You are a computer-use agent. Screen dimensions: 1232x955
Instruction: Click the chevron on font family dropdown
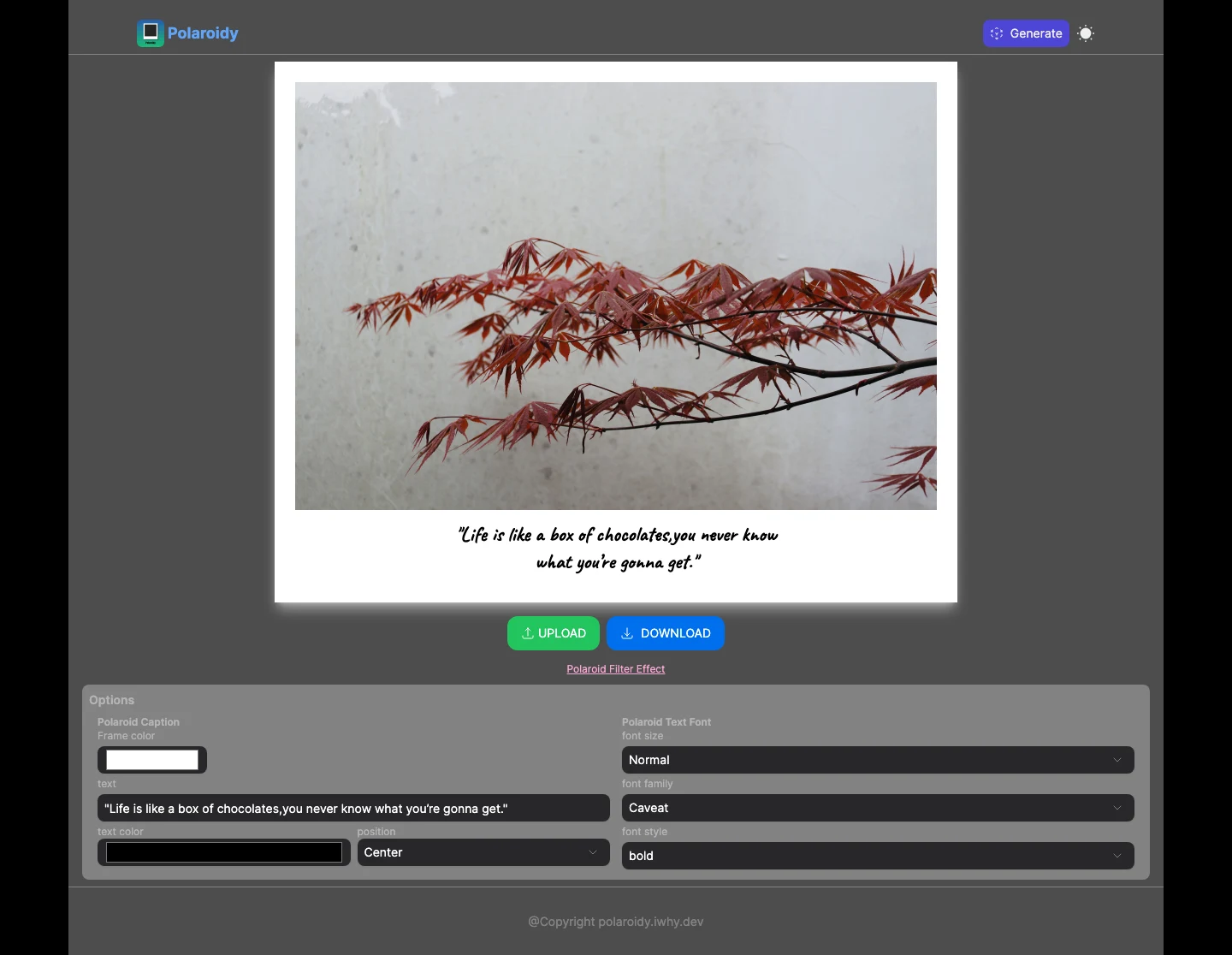click(x=1117, y=808)
